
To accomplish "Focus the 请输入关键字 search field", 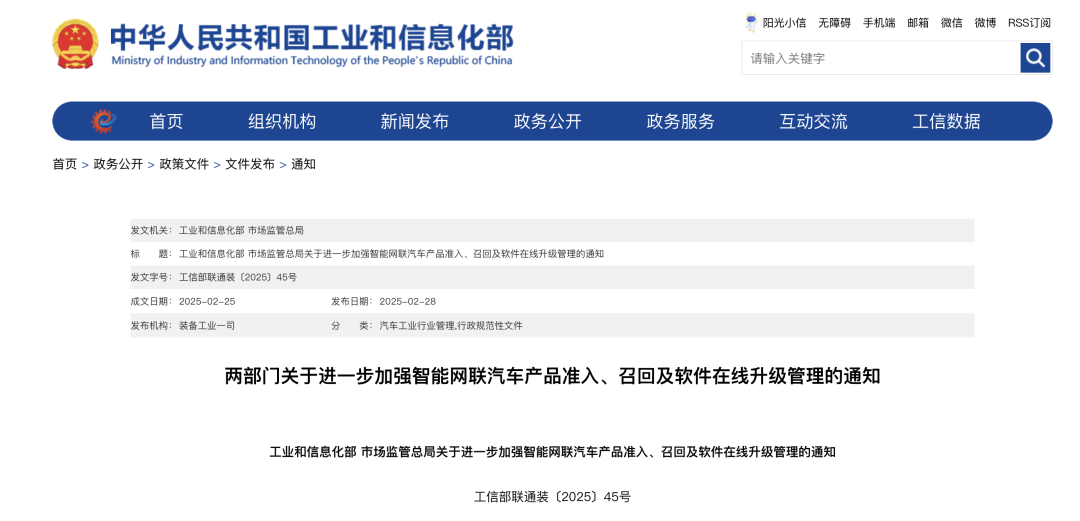I will [881, 58].
